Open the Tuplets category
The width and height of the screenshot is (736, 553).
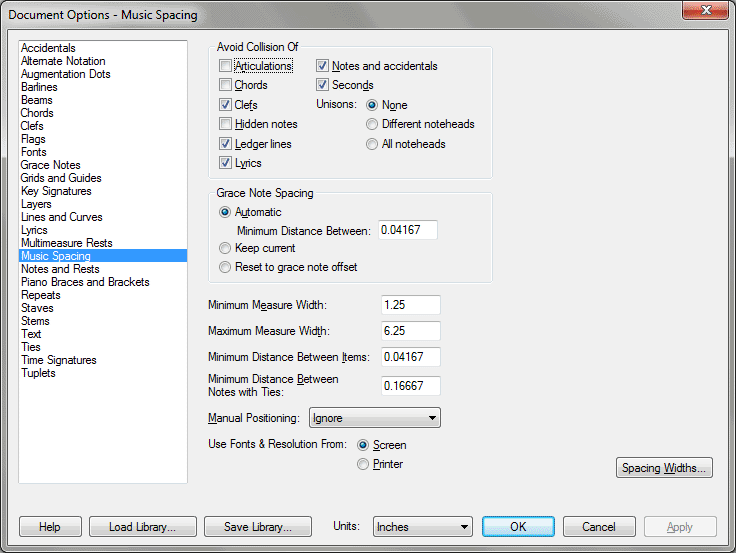(x=39, y=373)
